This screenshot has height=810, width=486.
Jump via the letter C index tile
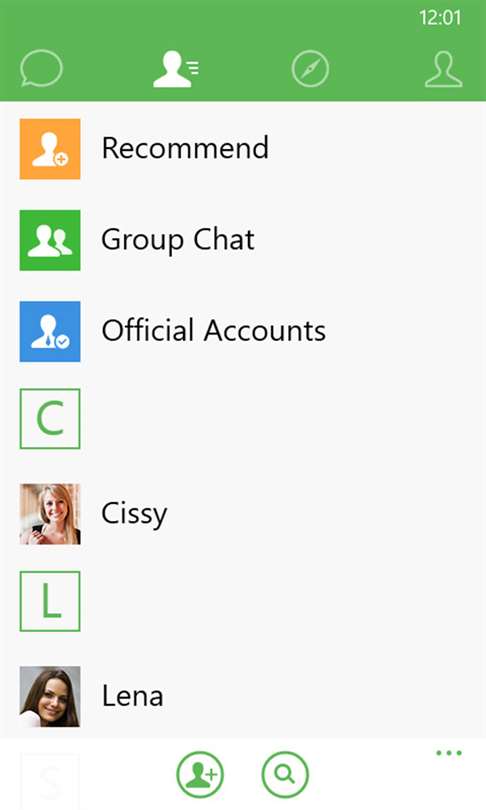50,419
